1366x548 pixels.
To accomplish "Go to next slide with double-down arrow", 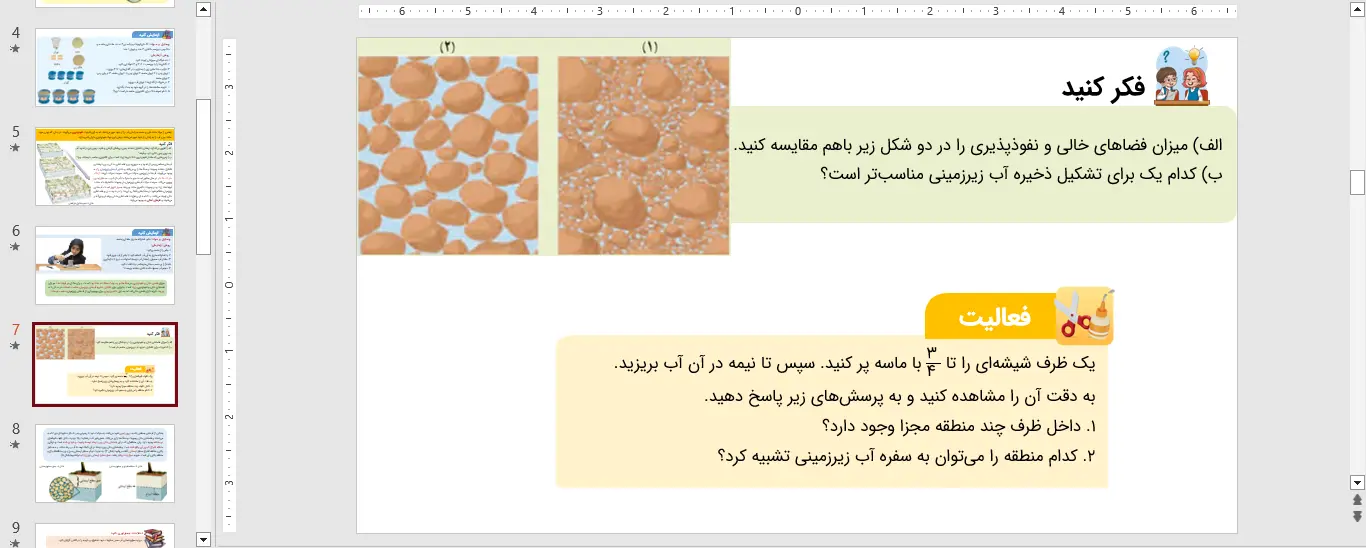I will tap(1357, 516).
